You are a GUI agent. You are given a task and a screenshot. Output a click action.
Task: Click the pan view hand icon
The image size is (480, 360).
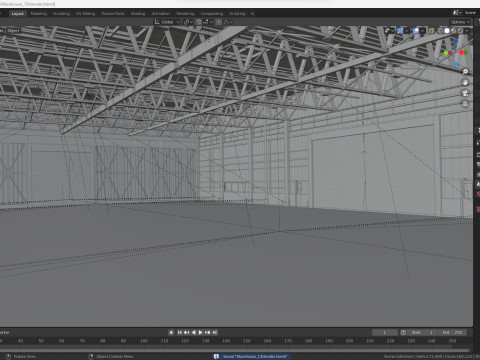click(x=465, y=82)
